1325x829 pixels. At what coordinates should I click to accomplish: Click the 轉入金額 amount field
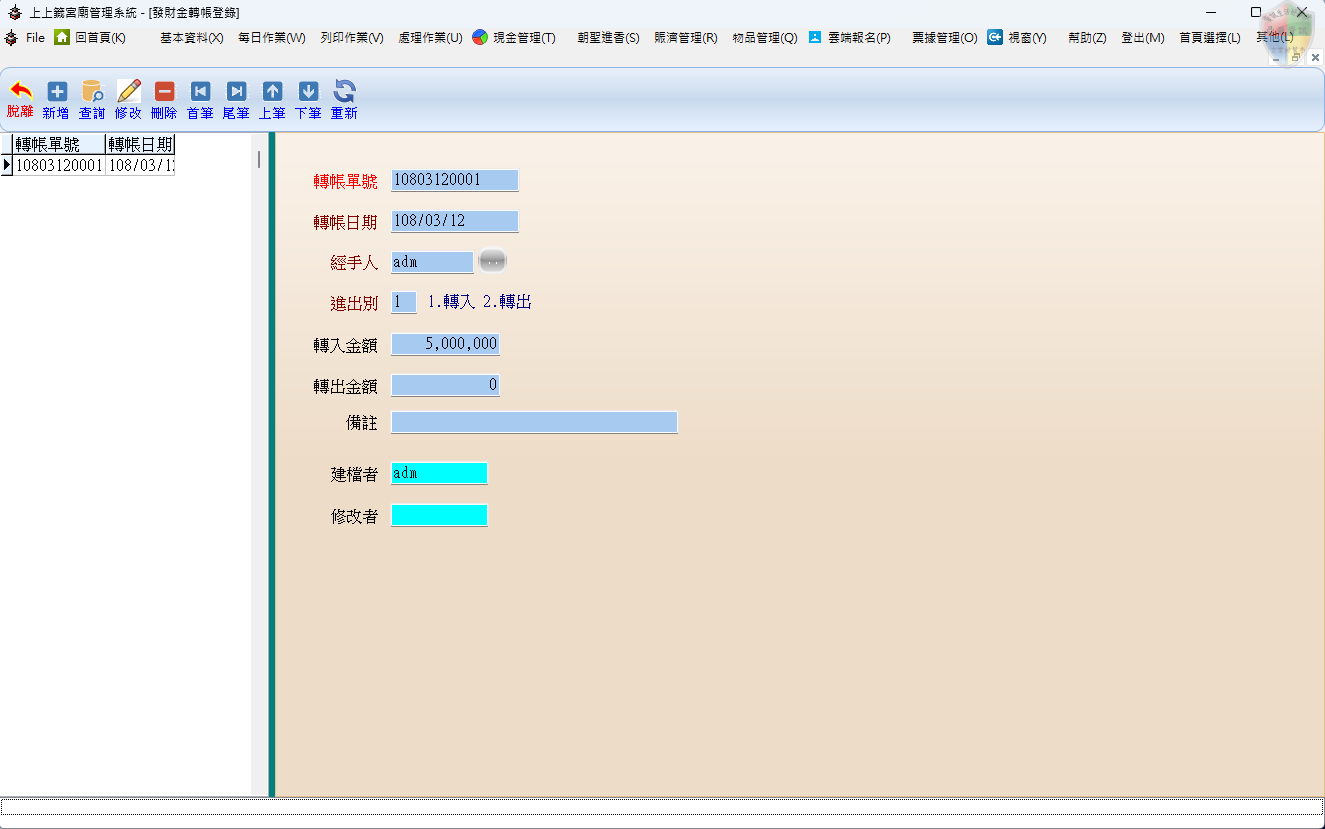pyautogui.click(x=445, y=344)
